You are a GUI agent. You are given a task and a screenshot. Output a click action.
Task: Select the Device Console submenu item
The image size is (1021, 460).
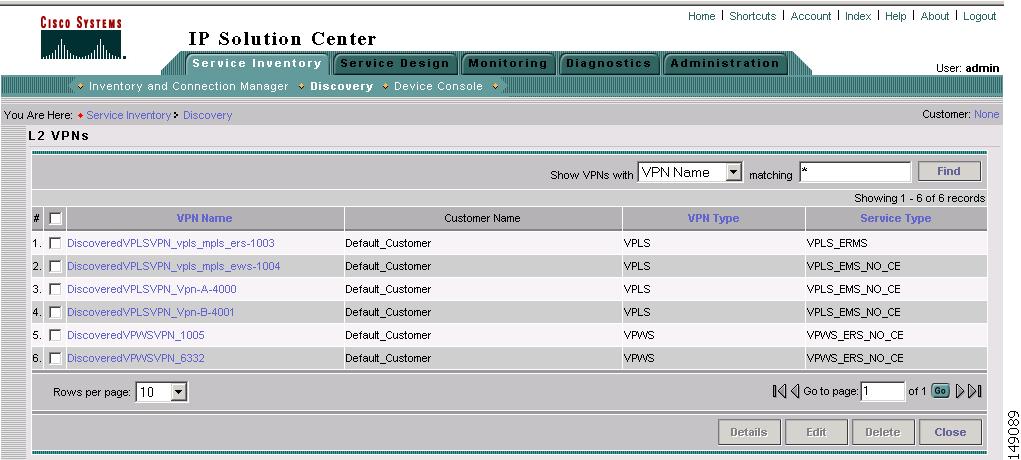(438, 86)
